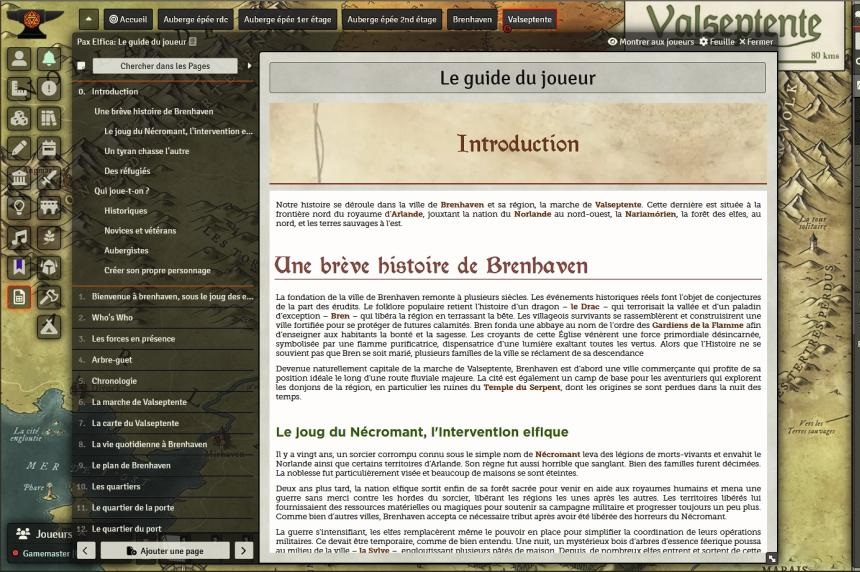
Task: Open the ambient sound music icon
Action: 19,237
